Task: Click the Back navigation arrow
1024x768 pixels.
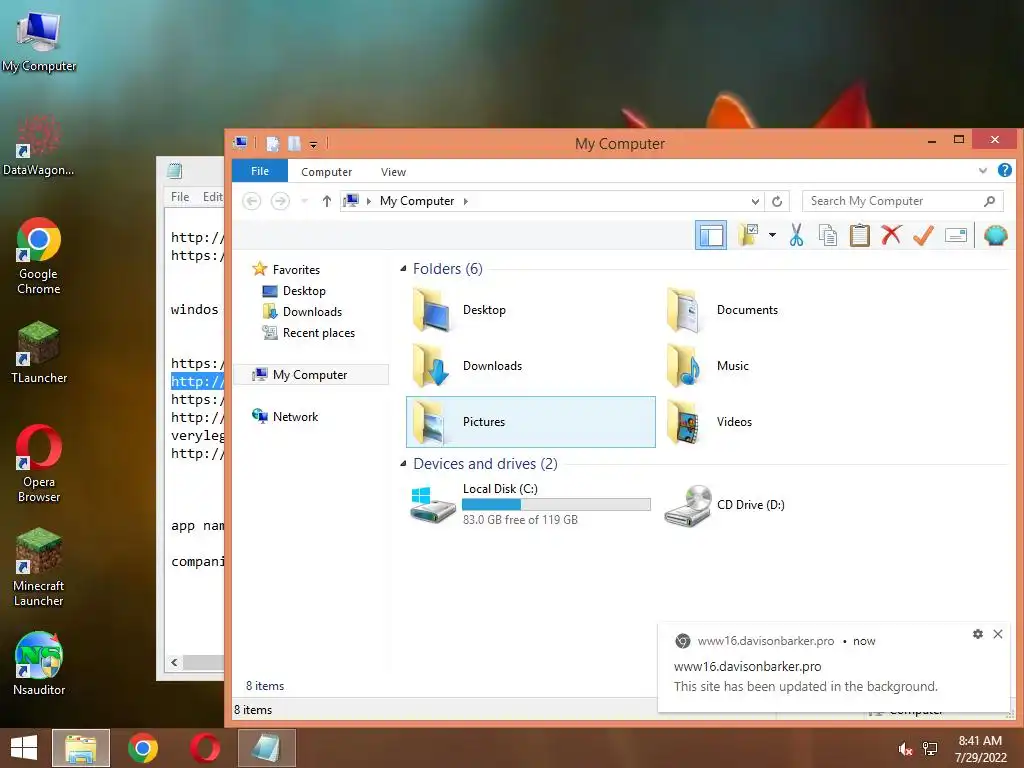Action: (x=251, y=201)
